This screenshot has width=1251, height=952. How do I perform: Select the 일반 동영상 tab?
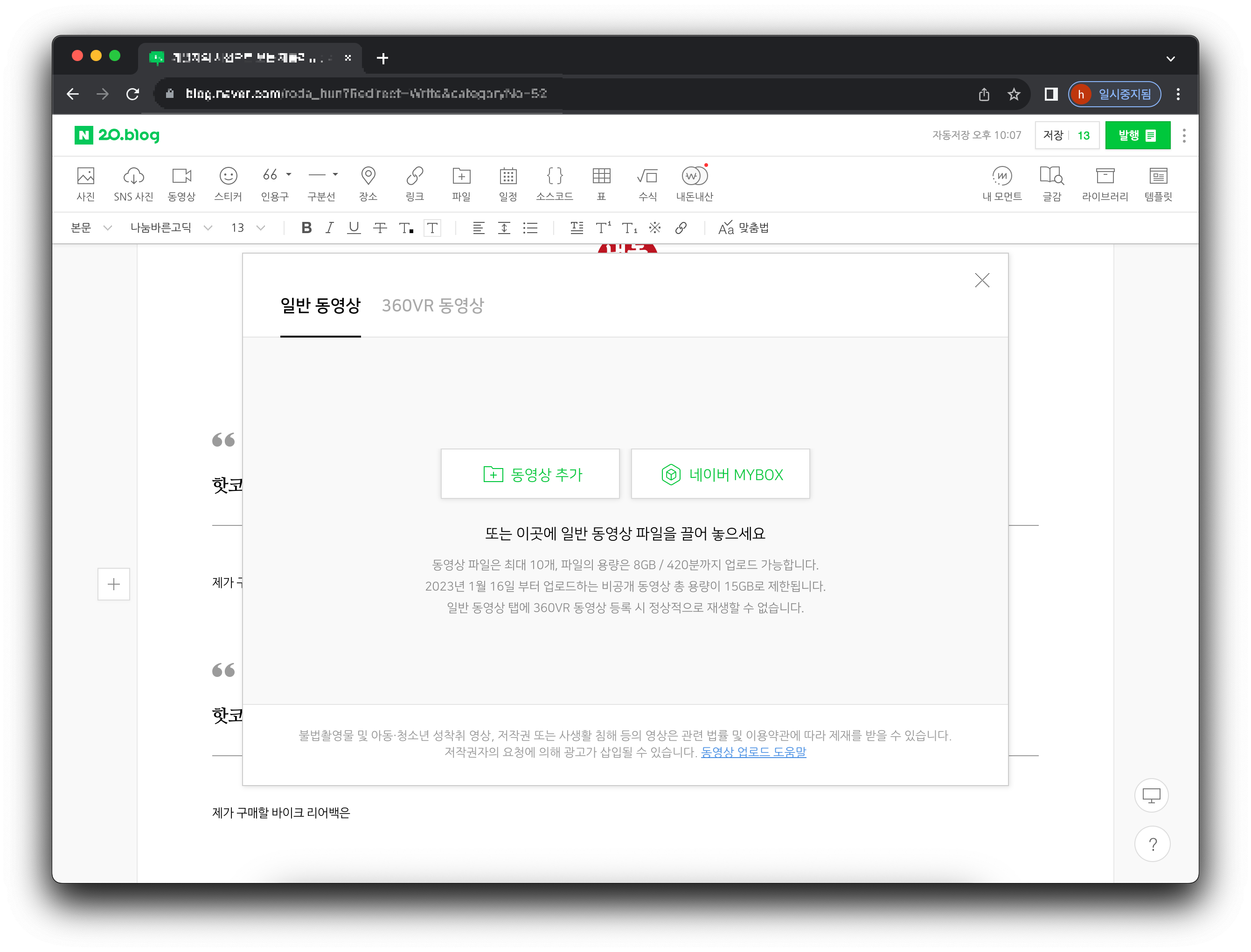(x=320, y=306)
